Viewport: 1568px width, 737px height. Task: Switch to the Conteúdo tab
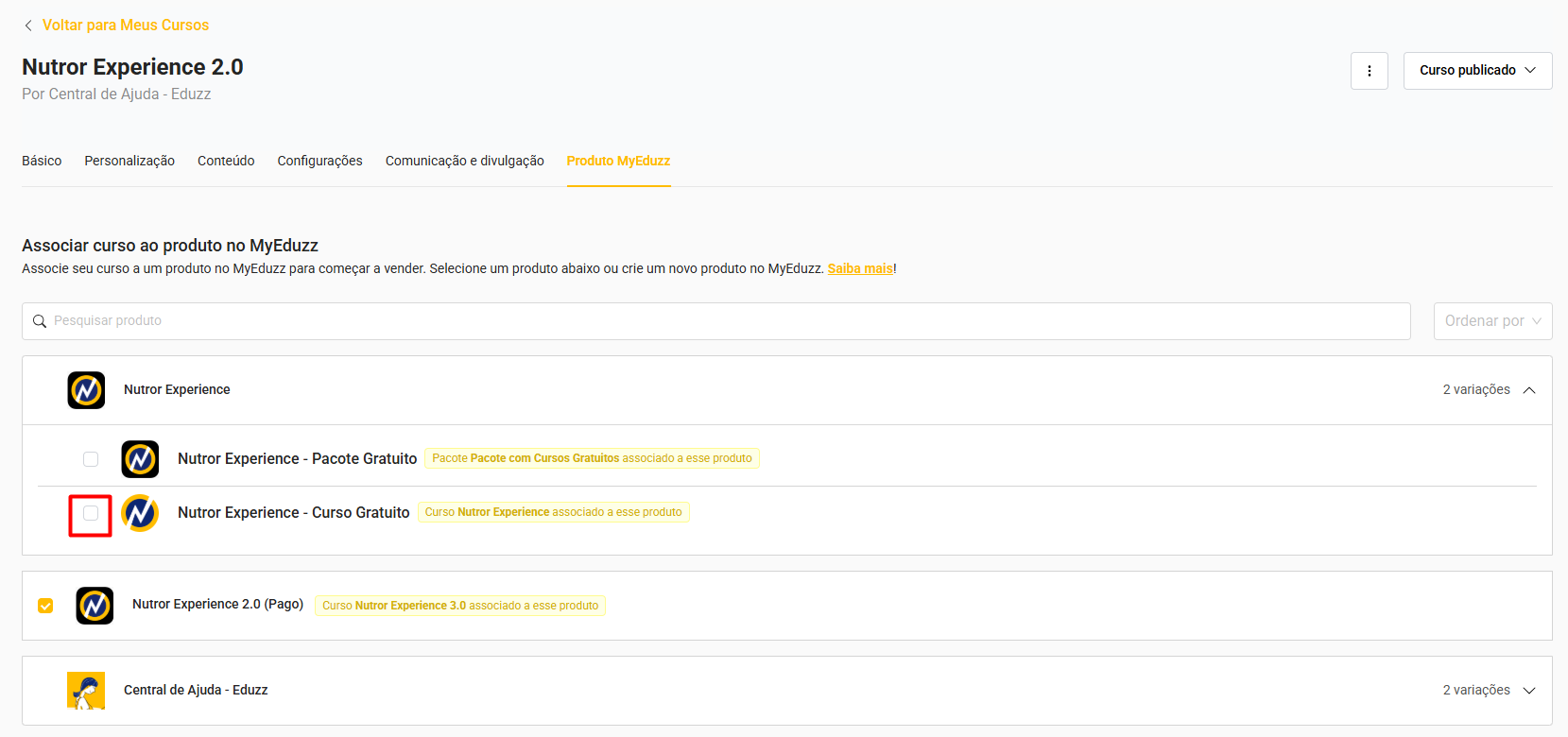pos(226,161)
